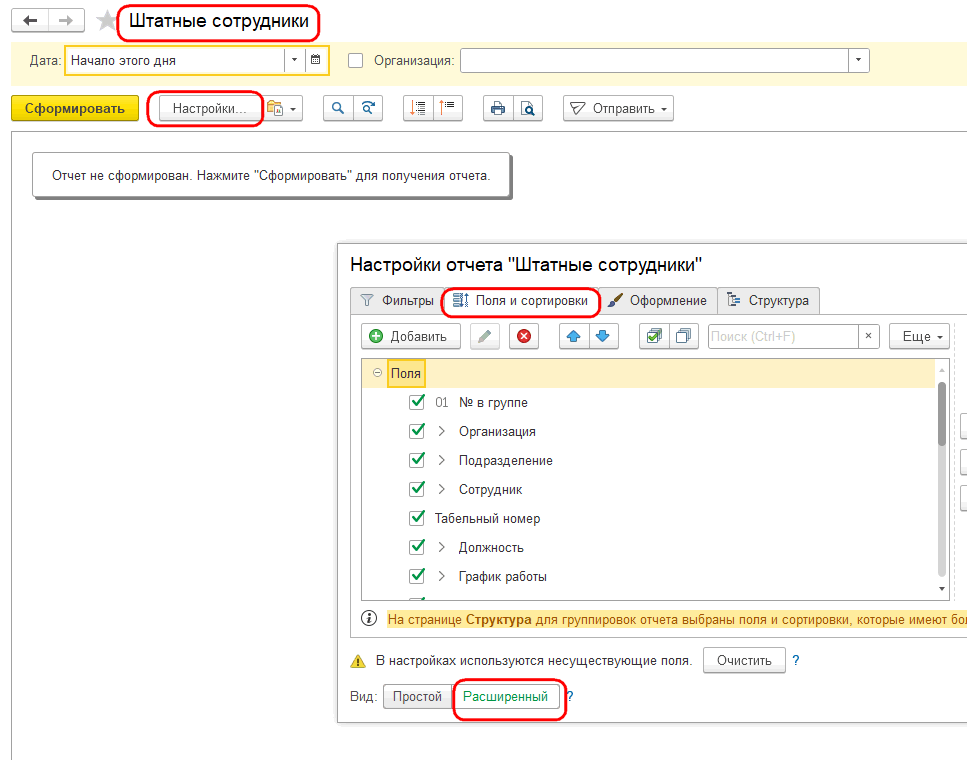Switch to Поля и сортировки tab
This screenshot has height=760, width=967.
[521, 301]
